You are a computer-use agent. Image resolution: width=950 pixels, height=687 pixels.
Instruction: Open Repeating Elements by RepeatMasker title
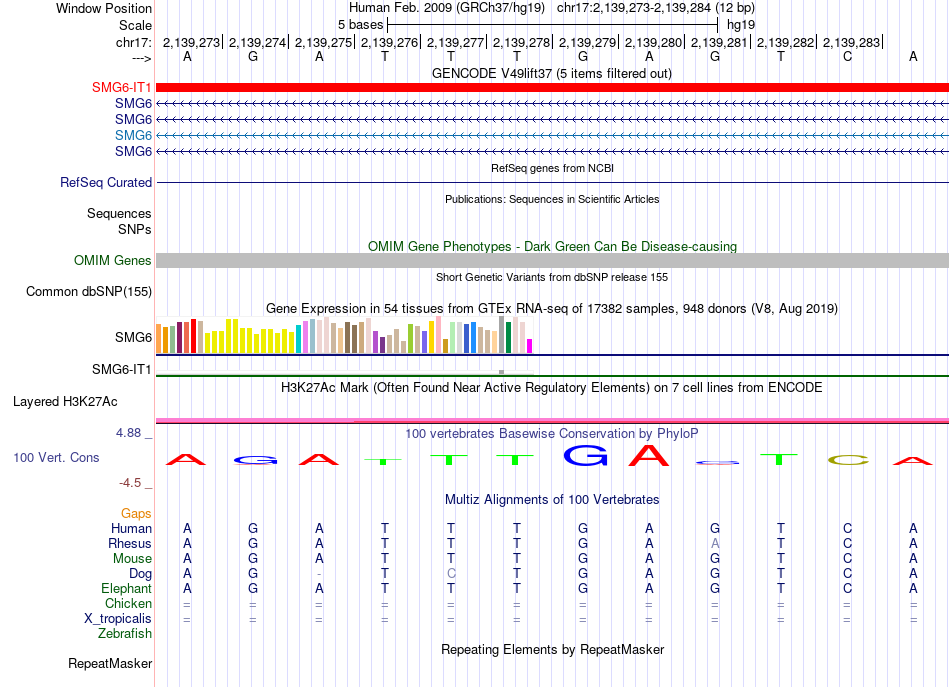[552, 649]
